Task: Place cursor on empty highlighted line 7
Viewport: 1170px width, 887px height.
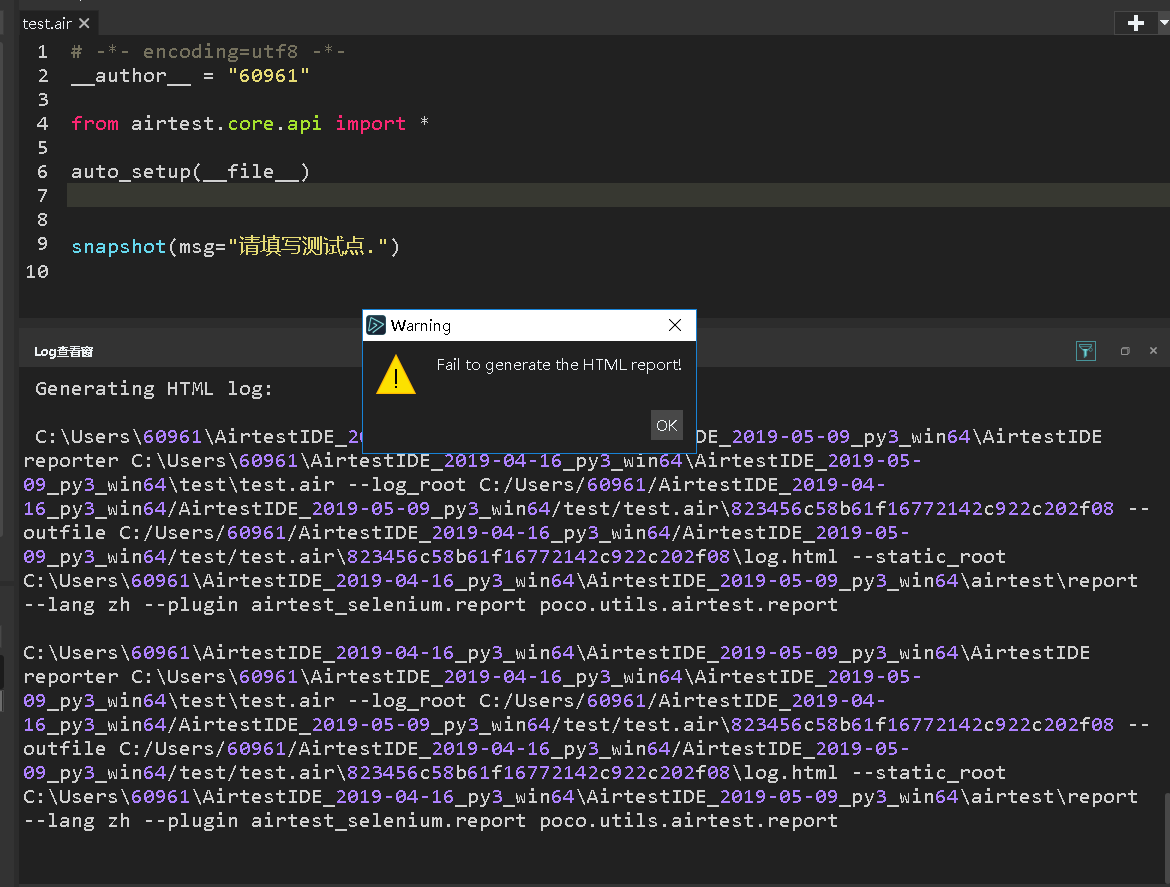Action: pos(618,195)
